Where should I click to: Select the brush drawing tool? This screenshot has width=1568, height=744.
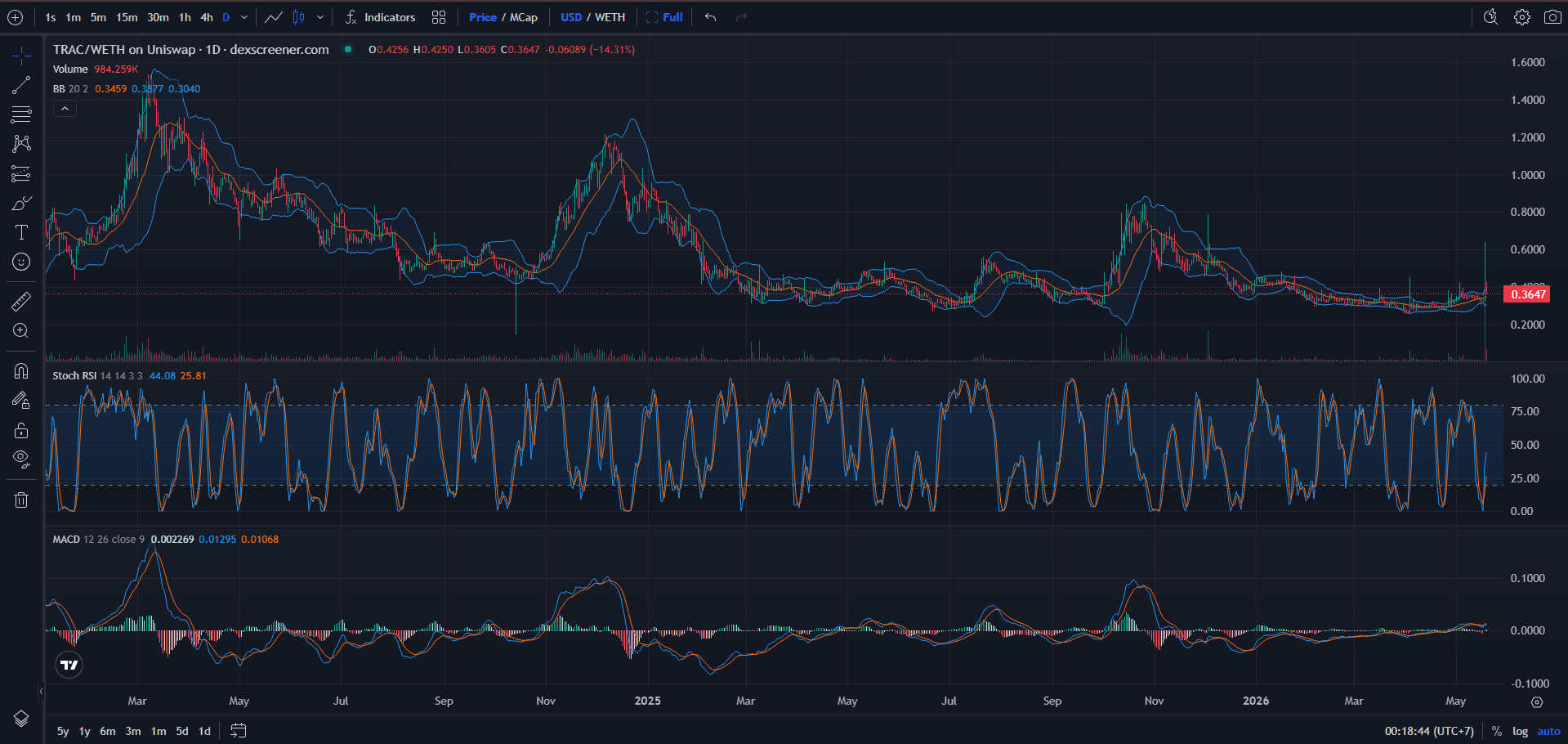coord(21,203)
